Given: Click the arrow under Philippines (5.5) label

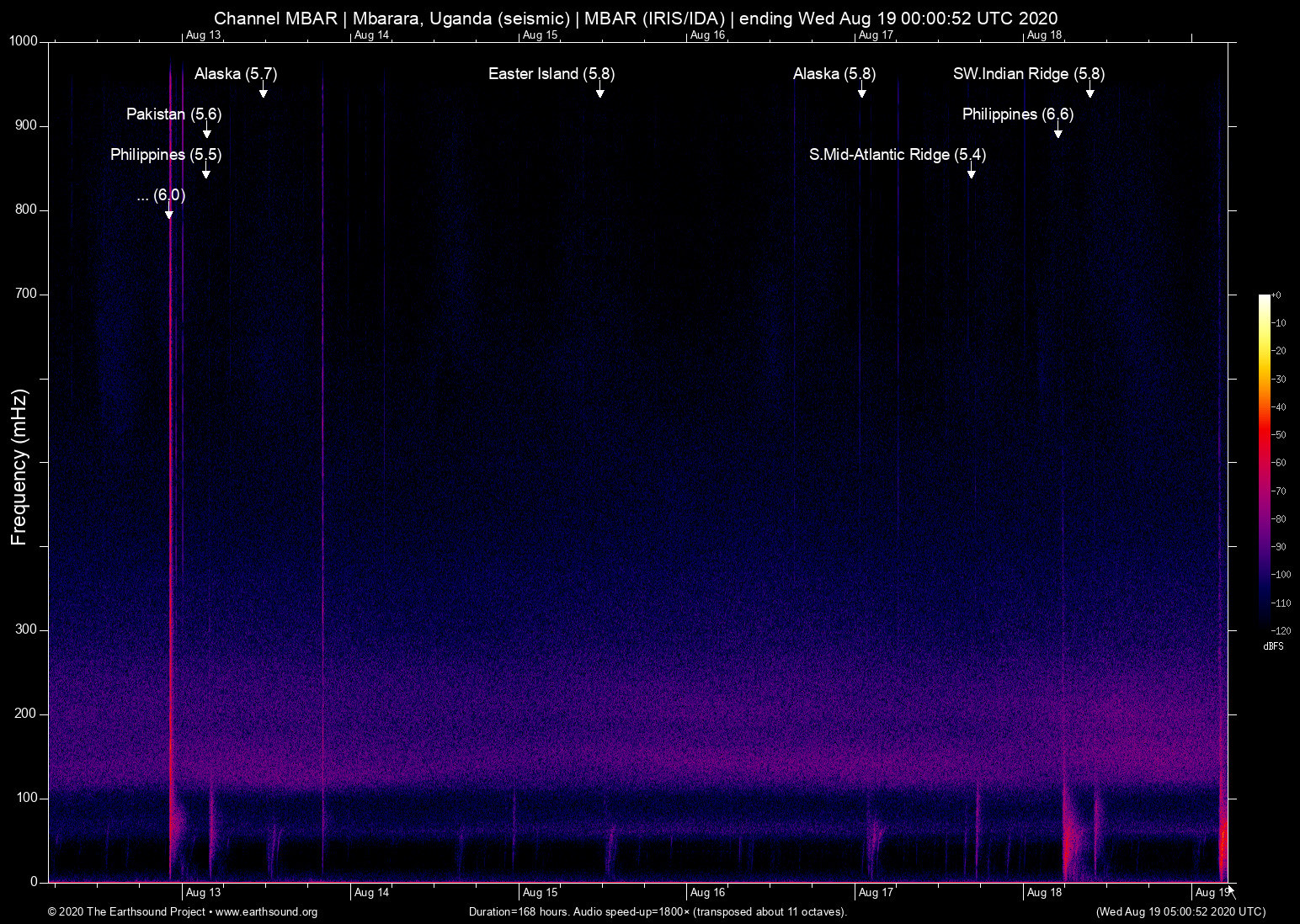Looking at the screenshot, I should [205, 173].
